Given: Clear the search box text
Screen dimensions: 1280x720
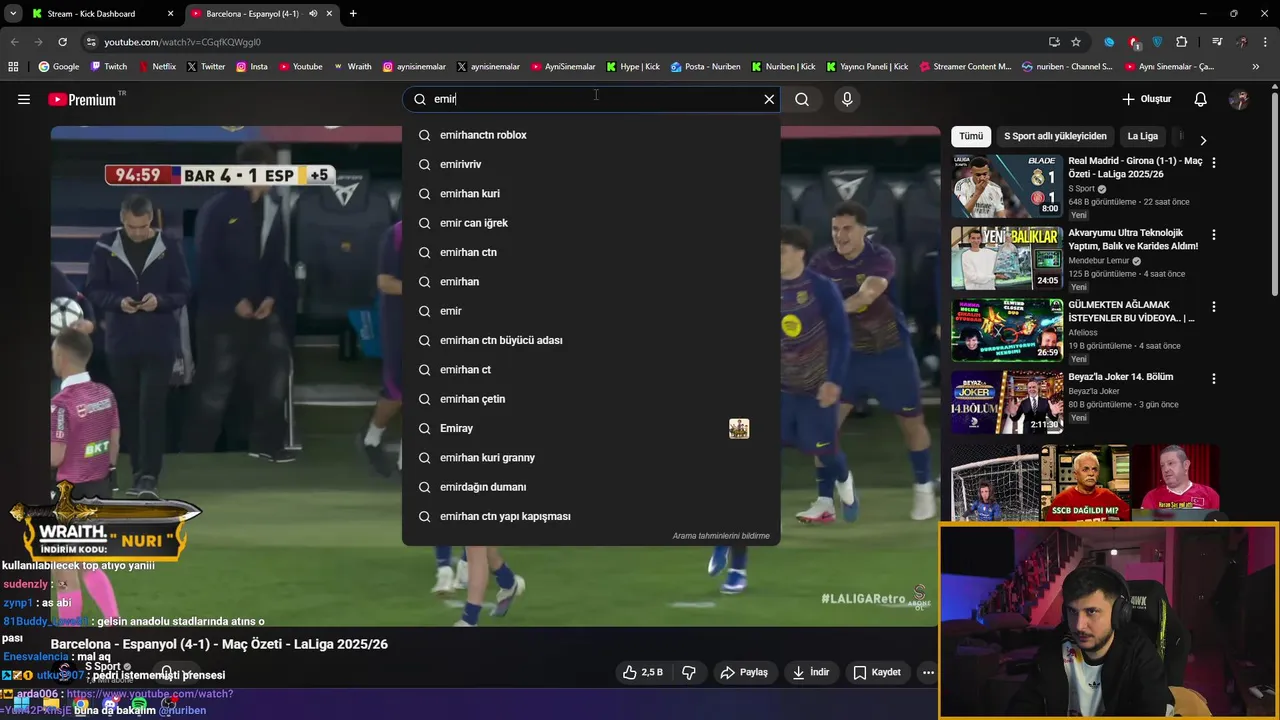Looking at the screenshot, I should tap(769, 99).
